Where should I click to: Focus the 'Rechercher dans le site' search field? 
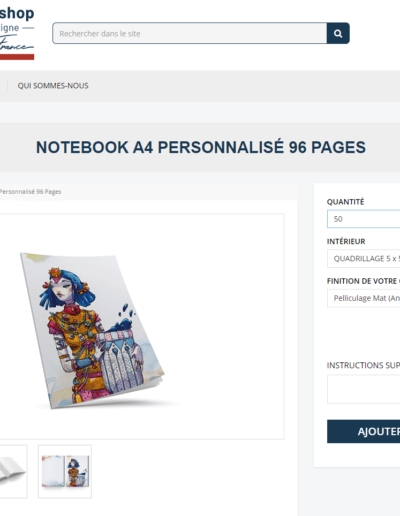pos(189,33)
